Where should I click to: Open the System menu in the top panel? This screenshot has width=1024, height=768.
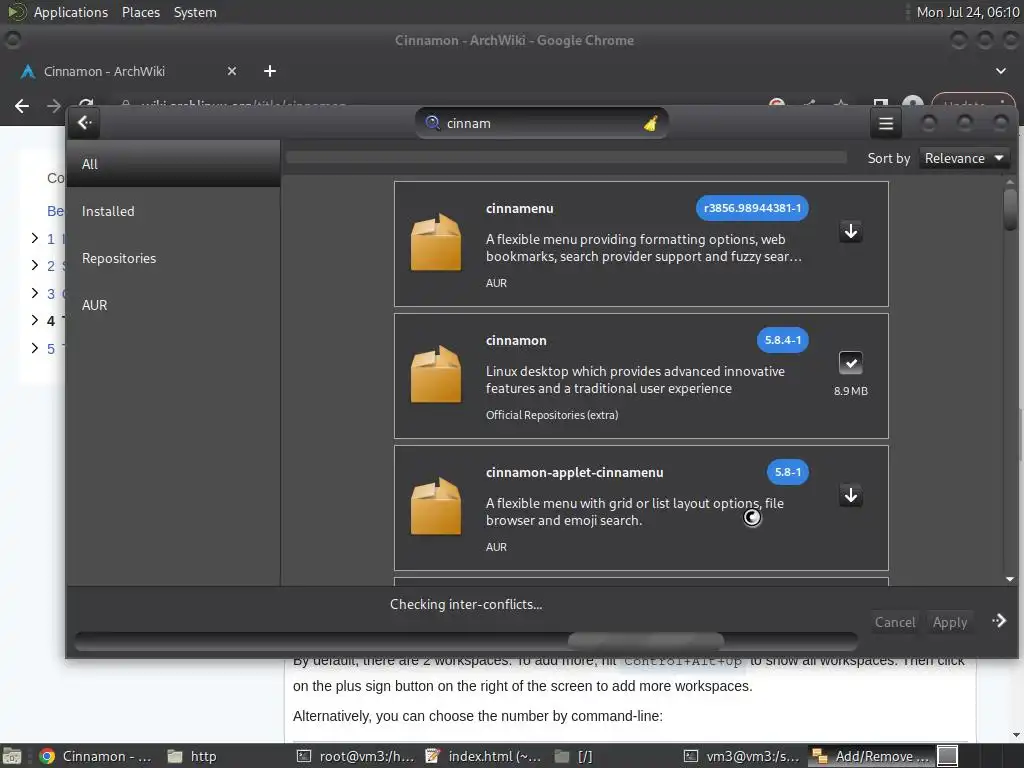[195, 12]
